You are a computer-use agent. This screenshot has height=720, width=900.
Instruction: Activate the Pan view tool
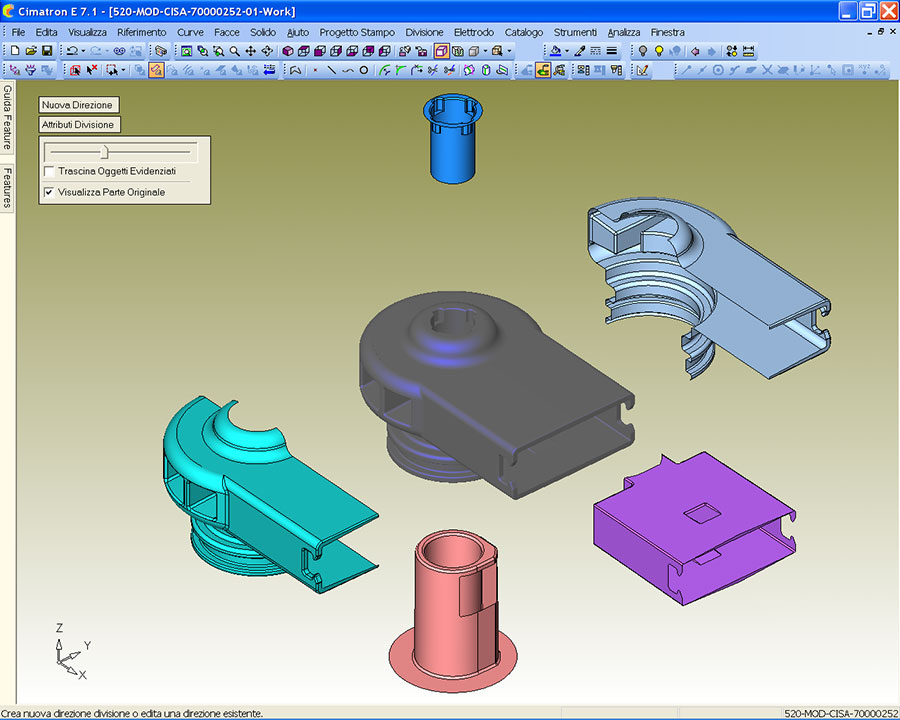[x=251, y=50]
